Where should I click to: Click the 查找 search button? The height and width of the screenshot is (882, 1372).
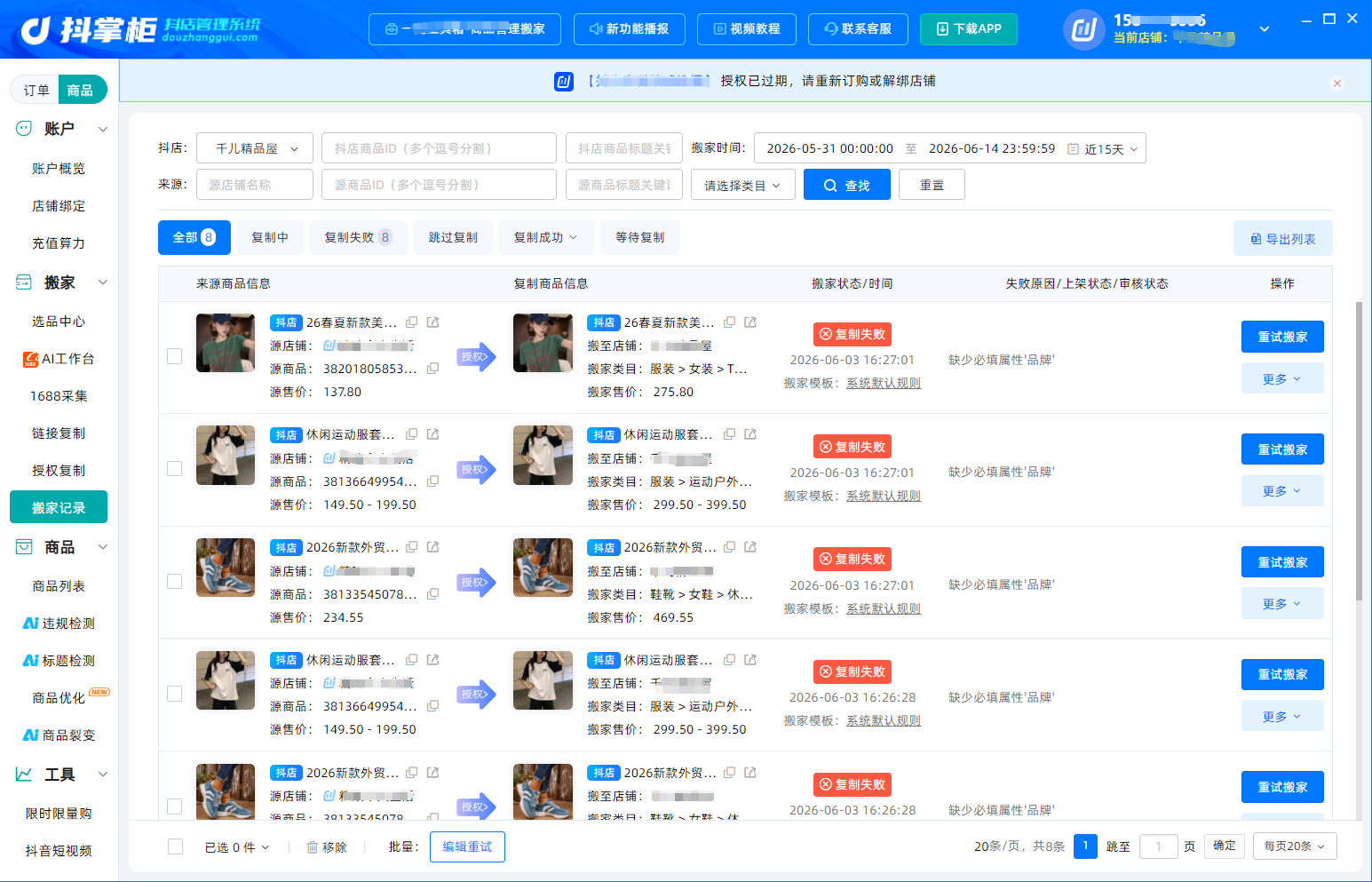(x=847, y=186)
